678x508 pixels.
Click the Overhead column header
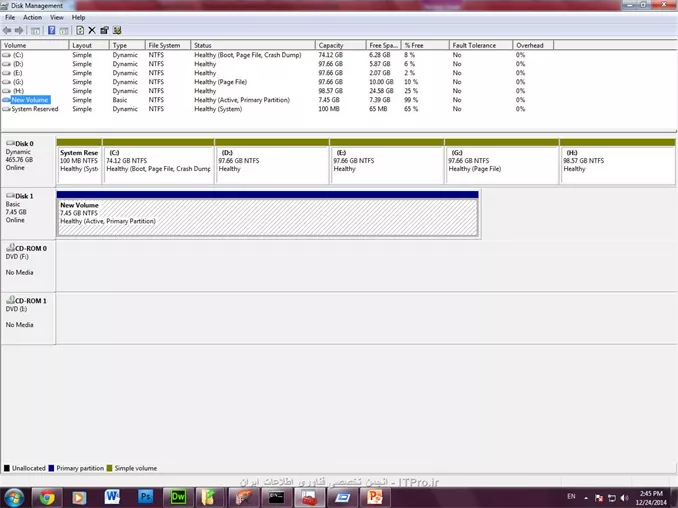533,45
